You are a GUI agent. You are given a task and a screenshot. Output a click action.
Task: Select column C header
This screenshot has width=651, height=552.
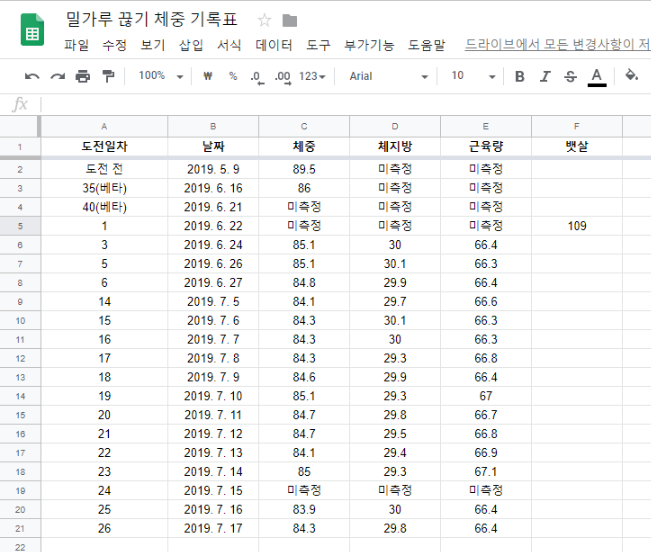pyautogui.click(x=304, y=127)
